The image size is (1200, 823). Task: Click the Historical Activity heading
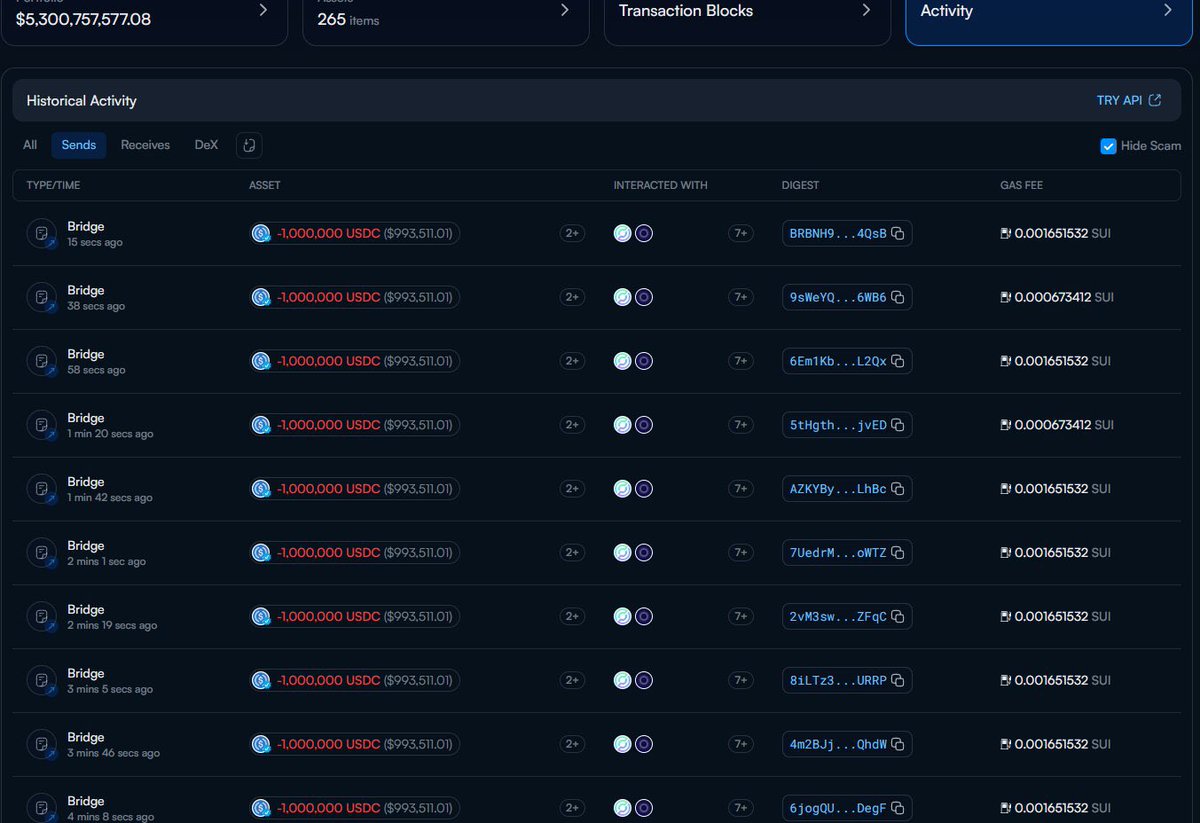pos(82,101)
